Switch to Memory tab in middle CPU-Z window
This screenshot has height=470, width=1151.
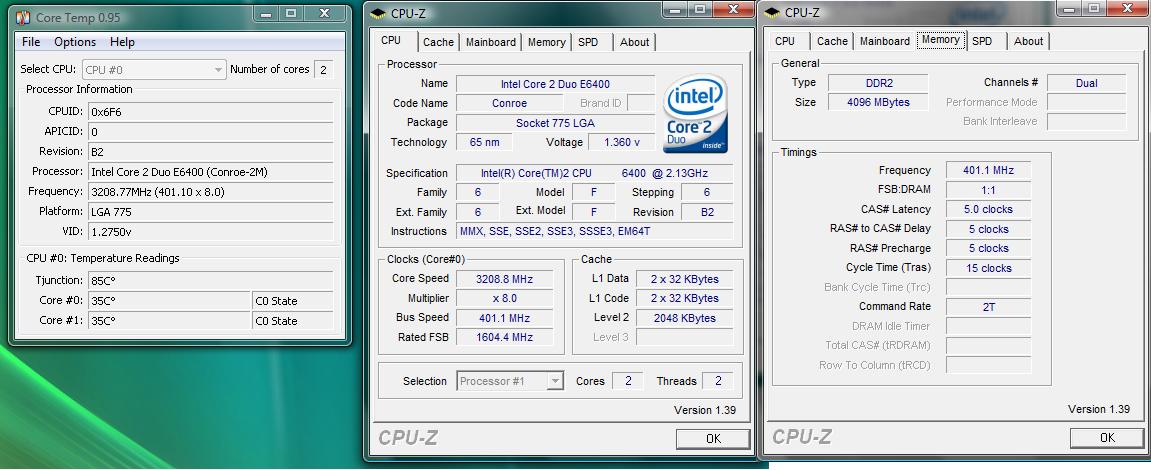pos(547,43)
